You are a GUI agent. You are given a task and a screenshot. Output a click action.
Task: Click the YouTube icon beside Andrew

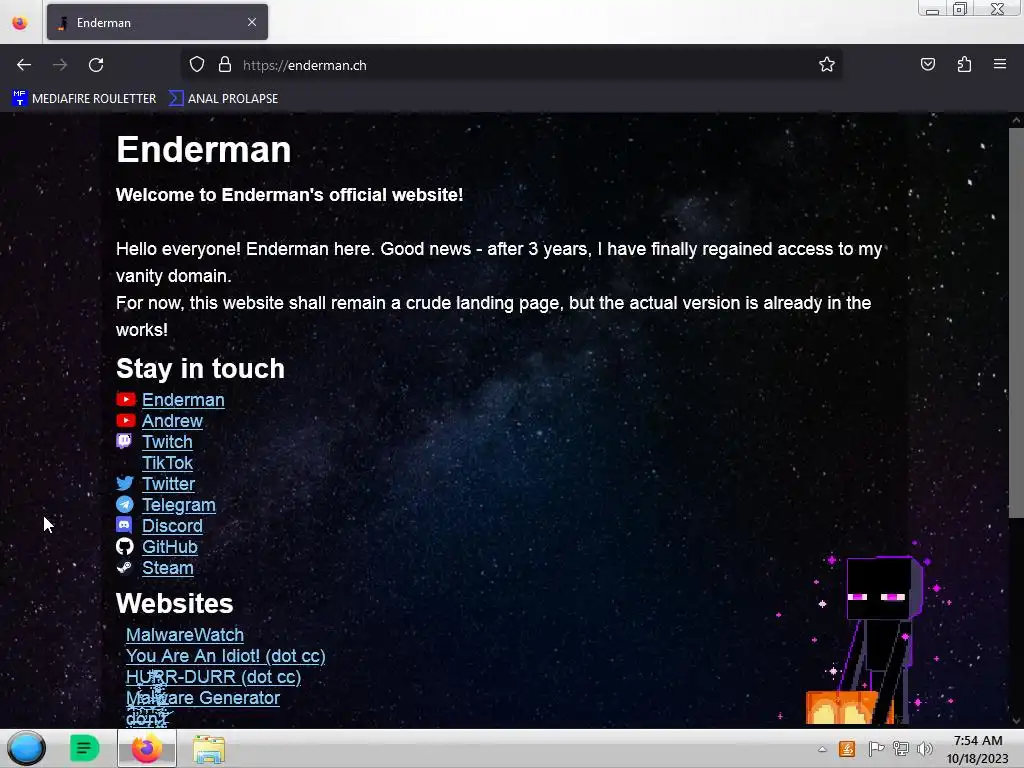coord(125,421)
